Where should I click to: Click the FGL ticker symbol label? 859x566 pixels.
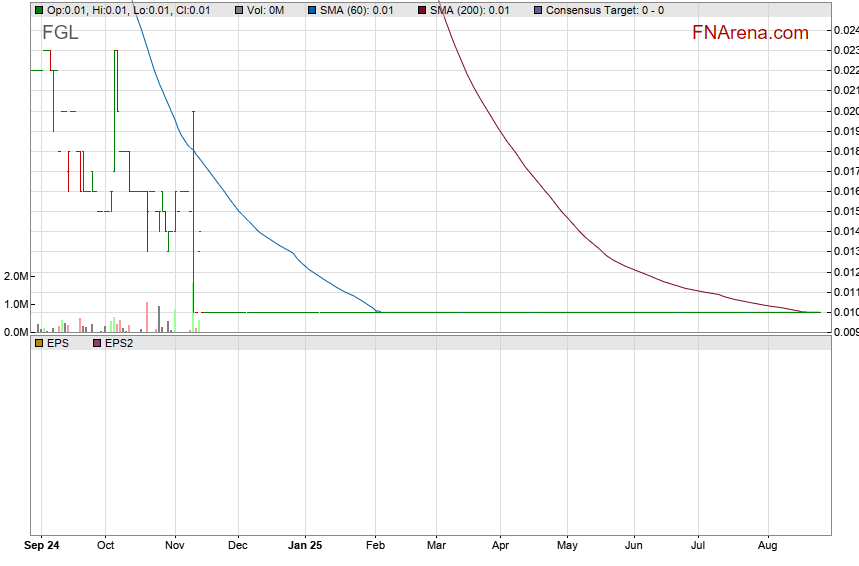click(60, 33)
